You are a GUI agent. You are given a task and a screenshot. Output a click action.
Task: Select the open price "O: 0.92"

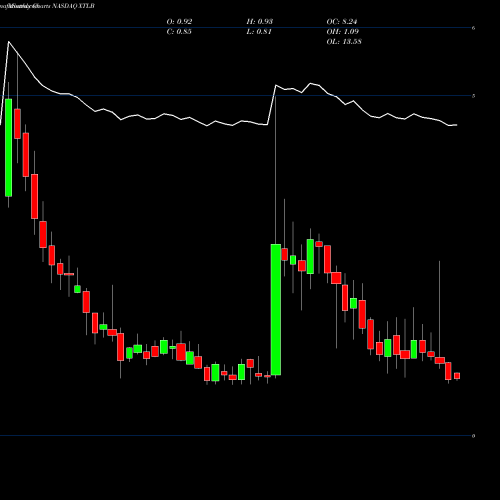179,22
